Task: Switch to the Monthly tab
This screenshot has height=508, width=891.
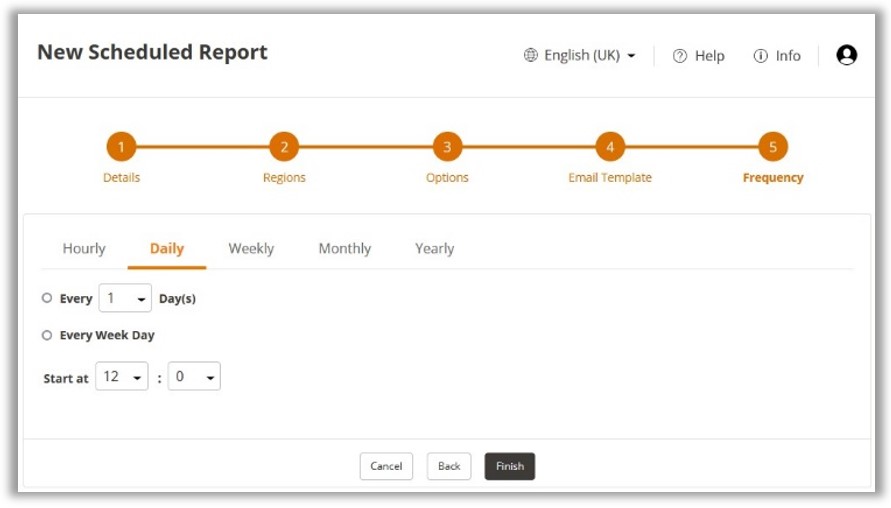Action: pos(345,249)
